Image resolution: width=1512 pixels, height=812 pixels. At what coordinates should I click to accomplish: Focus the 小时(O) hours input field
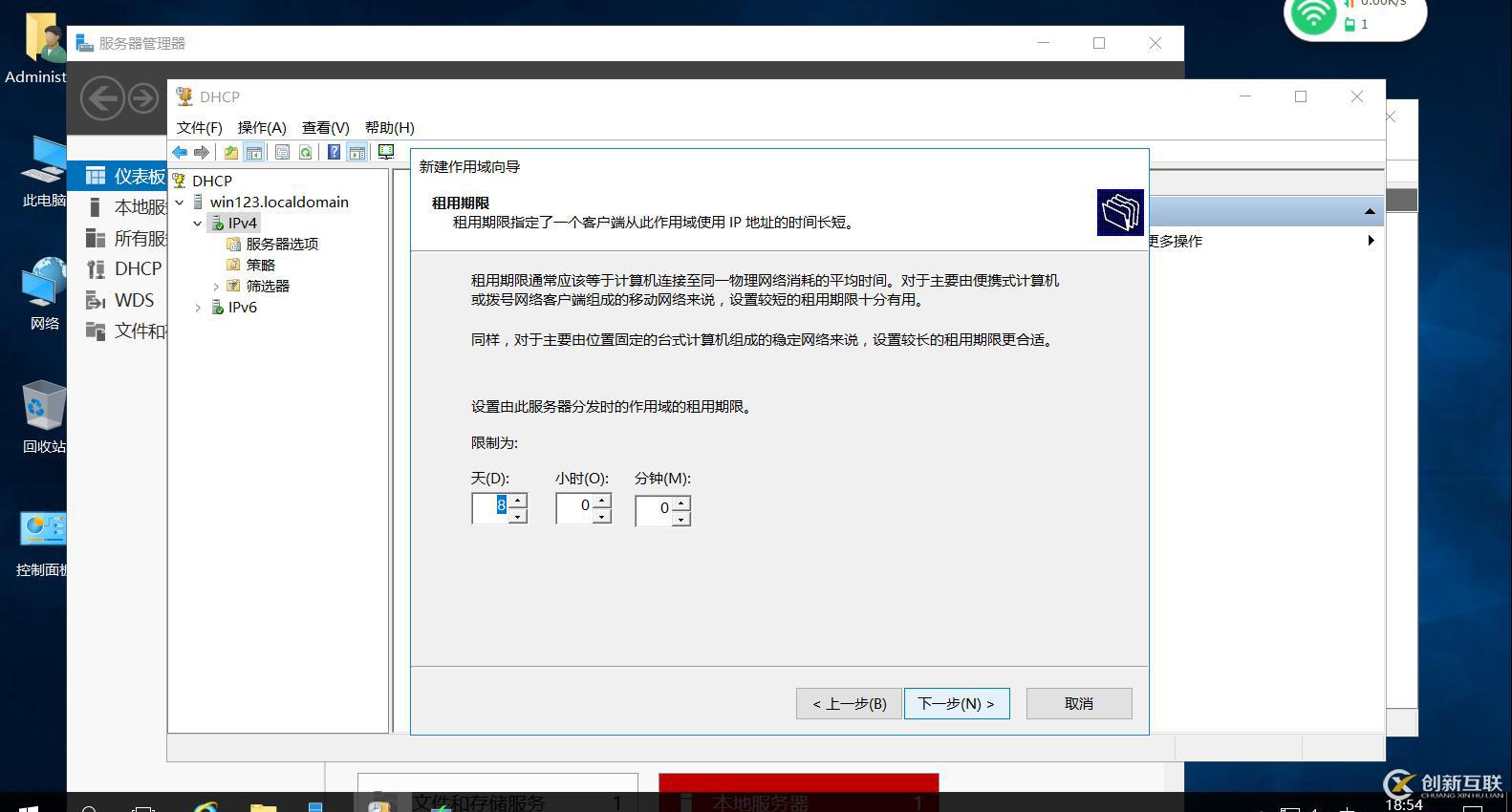point(575,508)
